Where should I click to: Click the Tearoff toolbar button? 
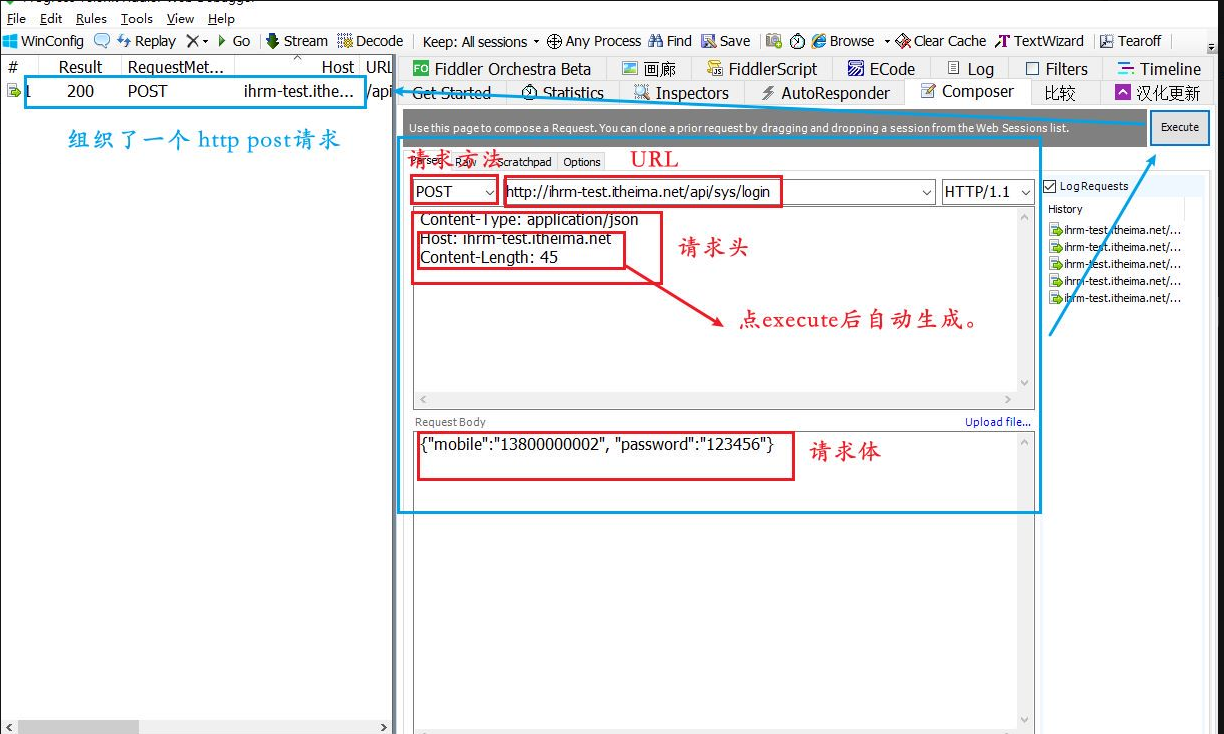(x=1131, y=41)
